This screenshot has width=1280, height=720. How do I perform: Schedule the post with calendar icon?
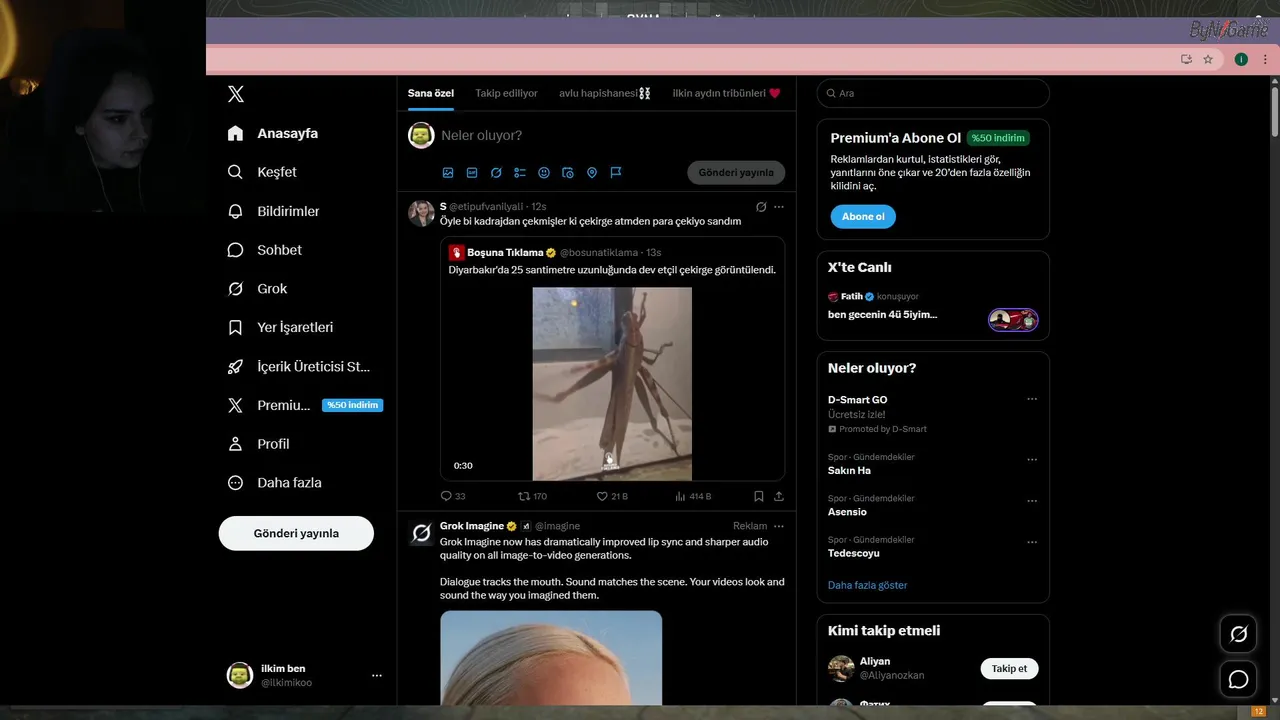(x=568, y=172)
